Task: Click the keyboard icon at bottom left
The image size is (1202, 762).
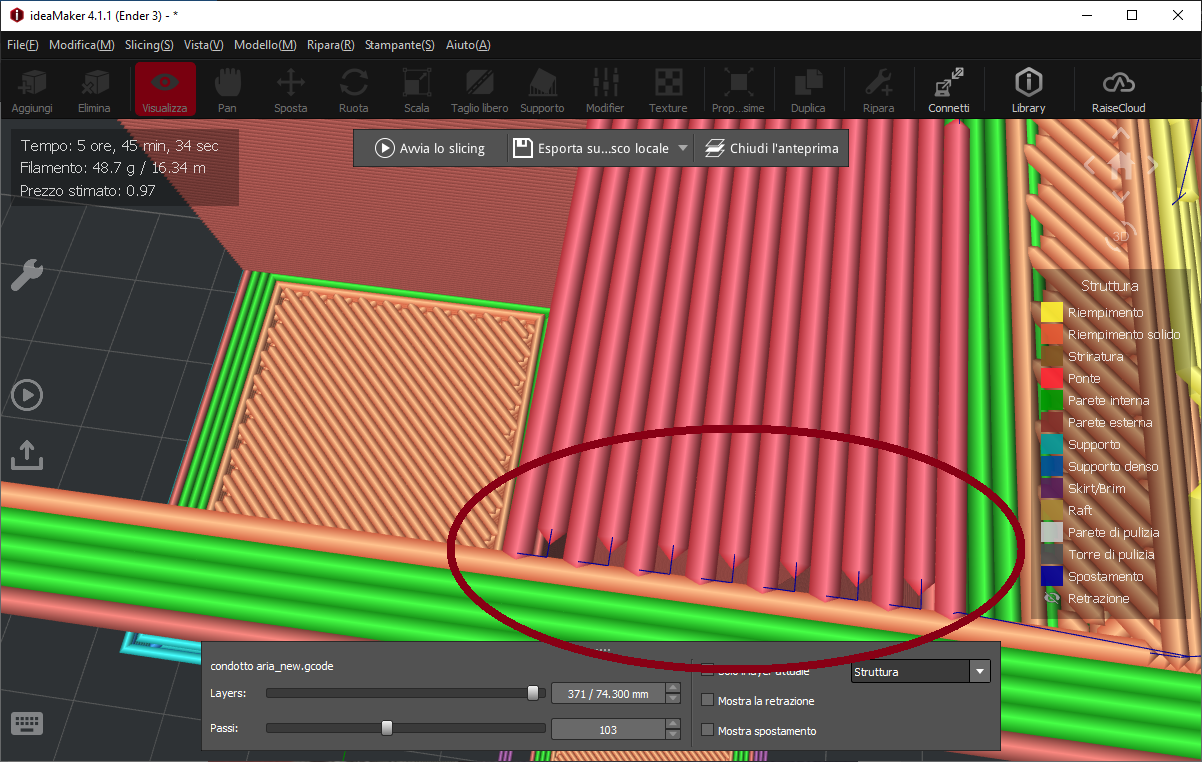Action: 26,723
